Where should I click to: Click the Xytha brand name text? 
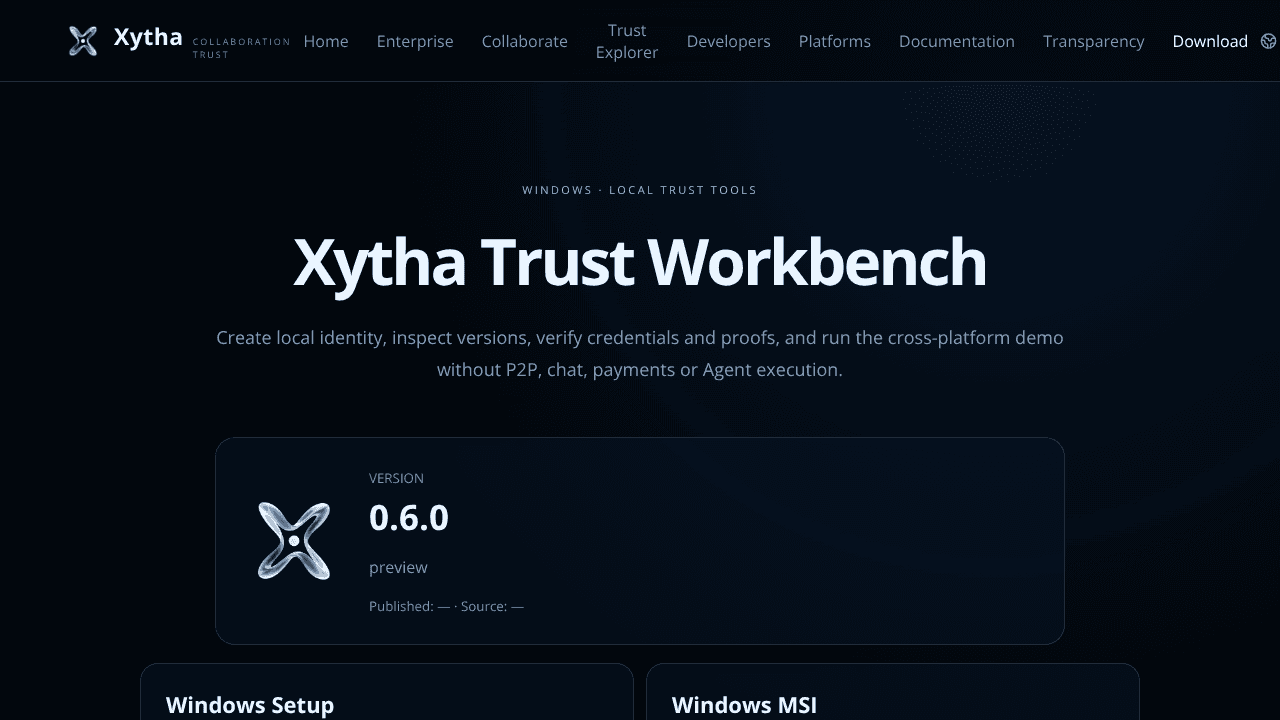point(148,38)
